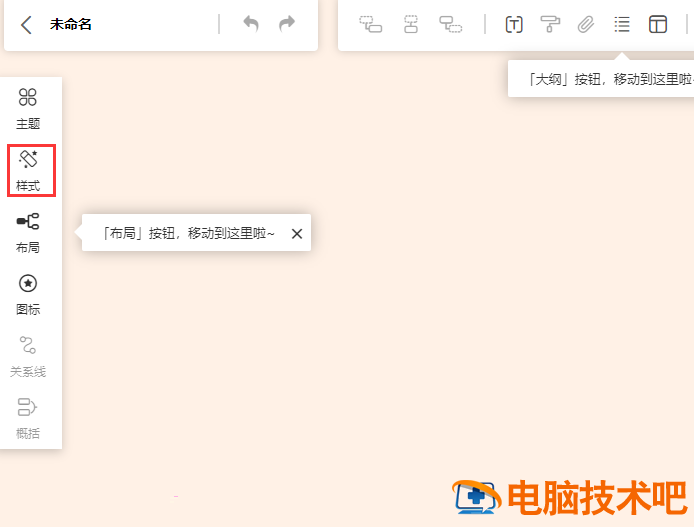
Task: Open the text [T] tool
Action: coord(514,24)
